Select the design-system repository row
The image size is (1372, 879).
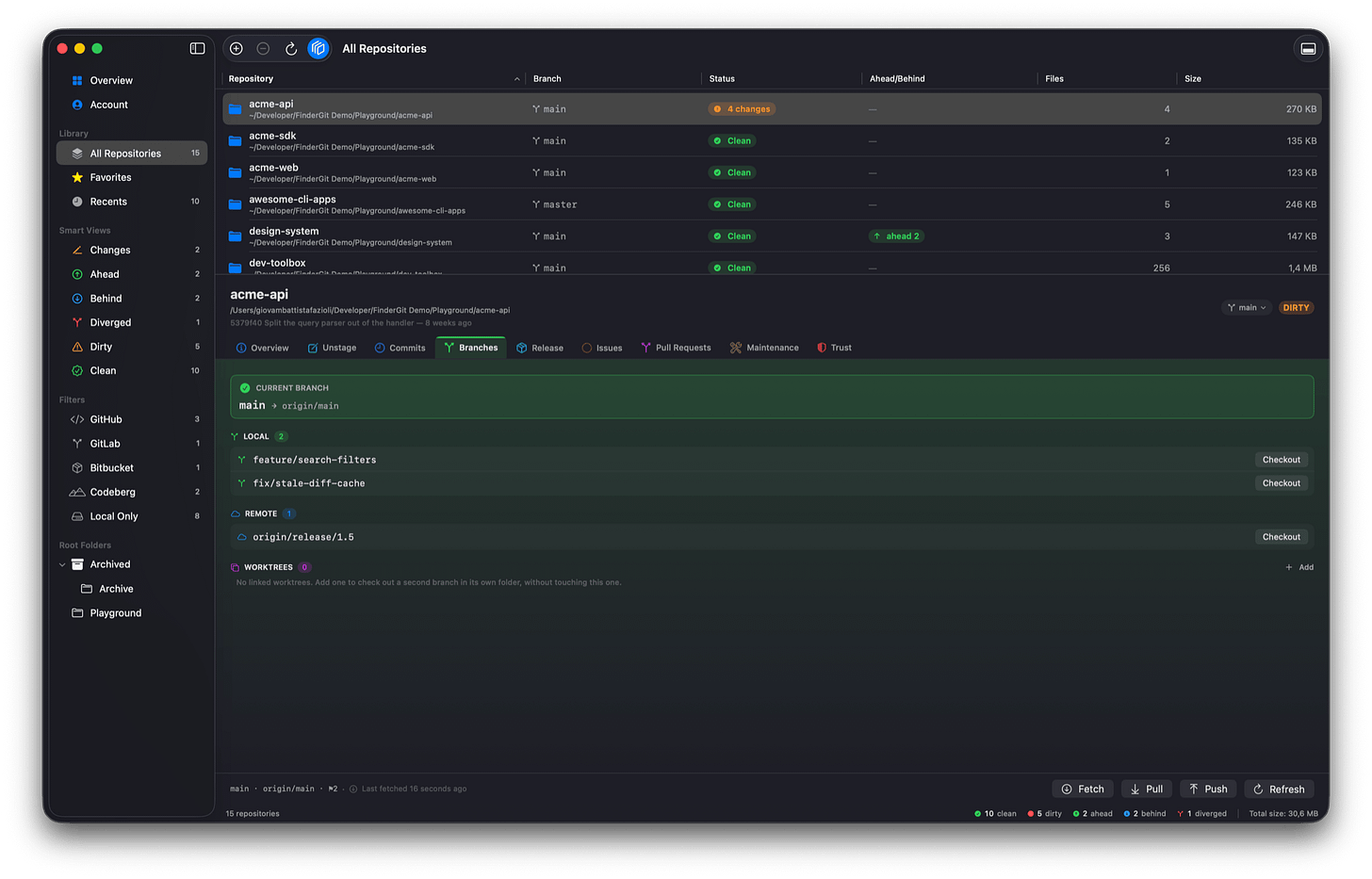[772, 236]
